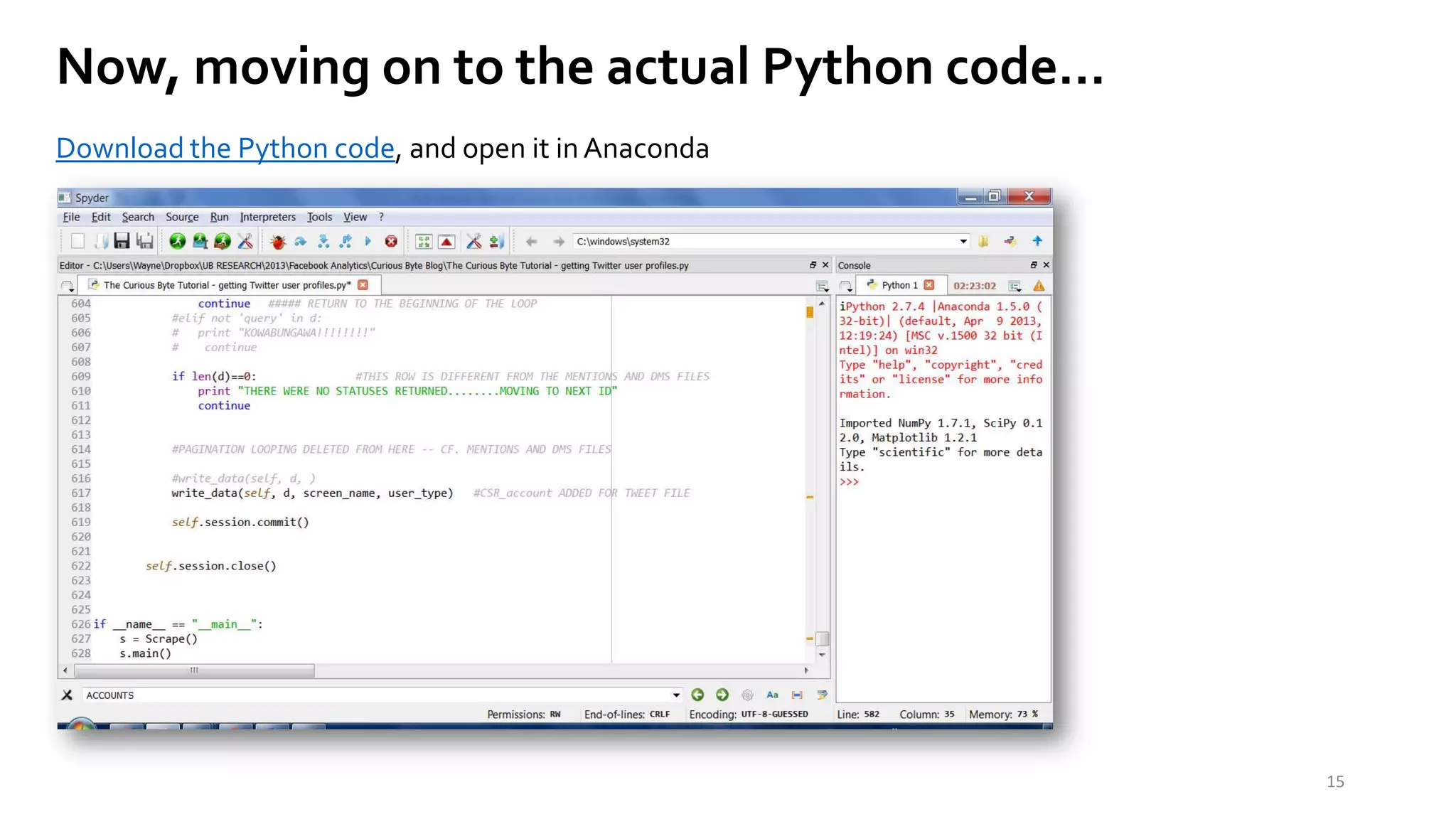Click the Open file icon
Viewport: 1456px width, 819px height.
(100, 242)
